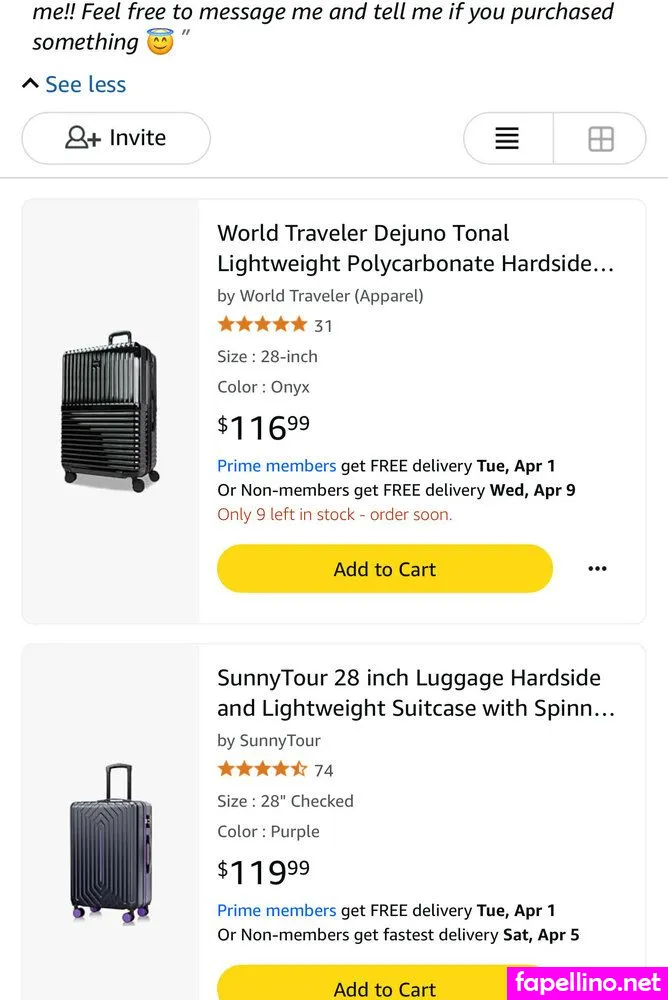Open World Traveler Dejuno luggage title
The width and height of the screenshot is (668, 1000).
point(415,248)
